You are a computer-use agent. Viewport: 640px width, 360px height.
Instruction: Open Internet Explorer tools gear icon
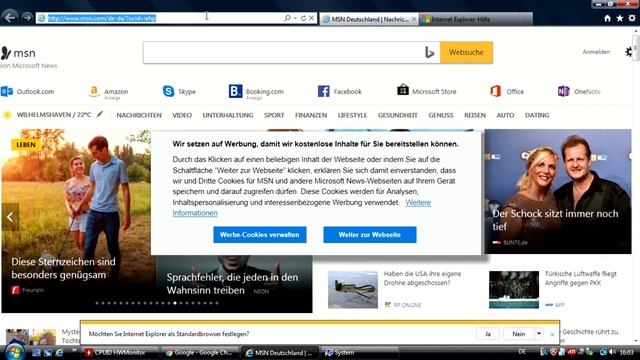(x=632, y=18)
